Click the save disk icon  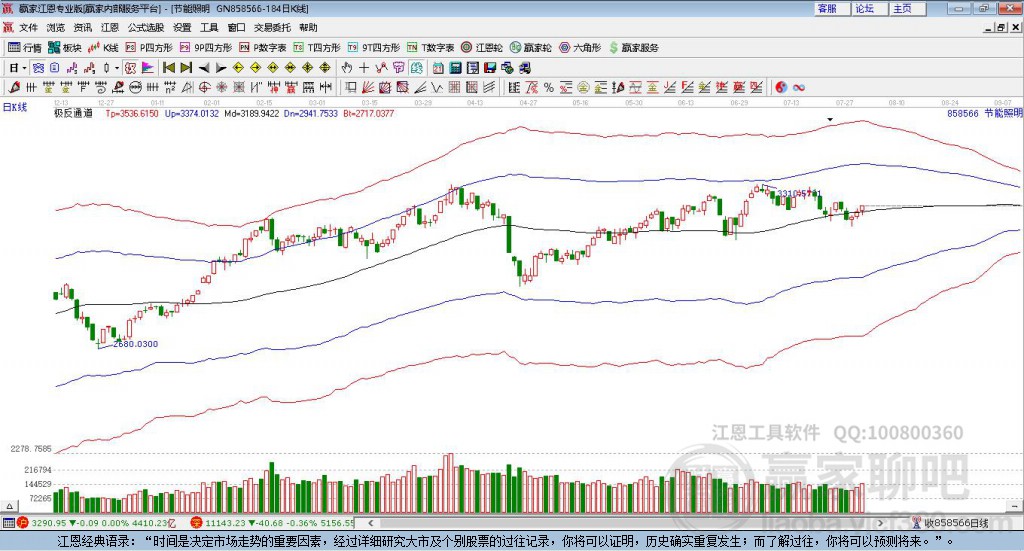[490, 68]
